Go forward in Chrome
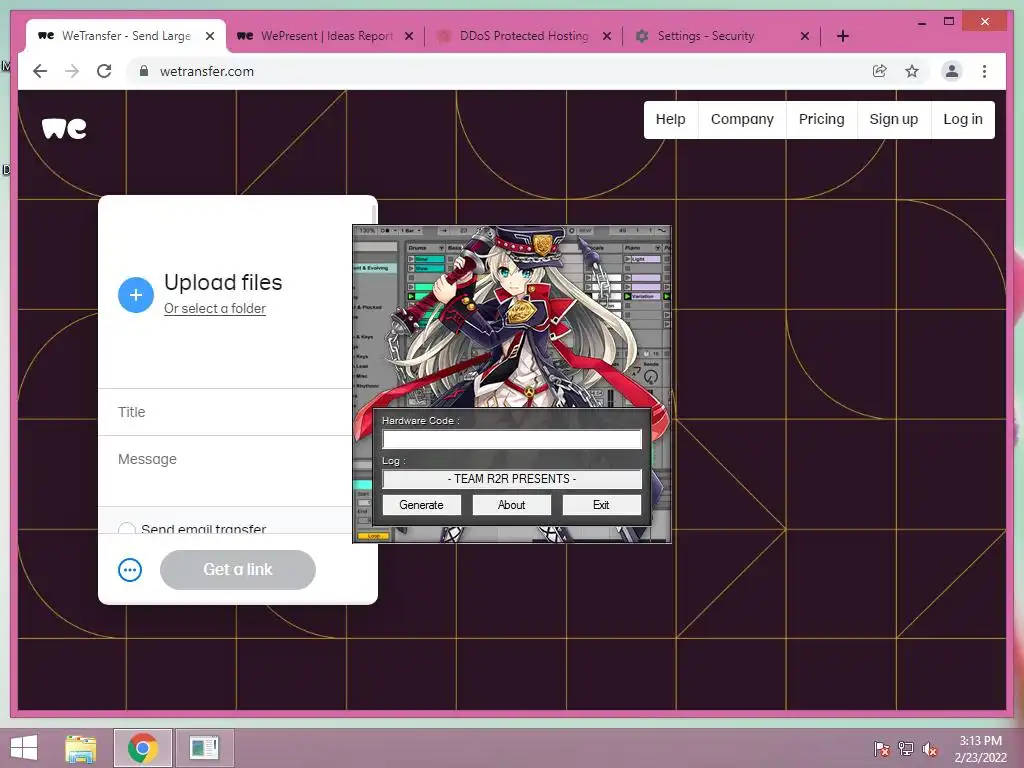Image resolution: width=1024 pixels, height=768 pixels. pyautogui.click(x=72, y=71)
